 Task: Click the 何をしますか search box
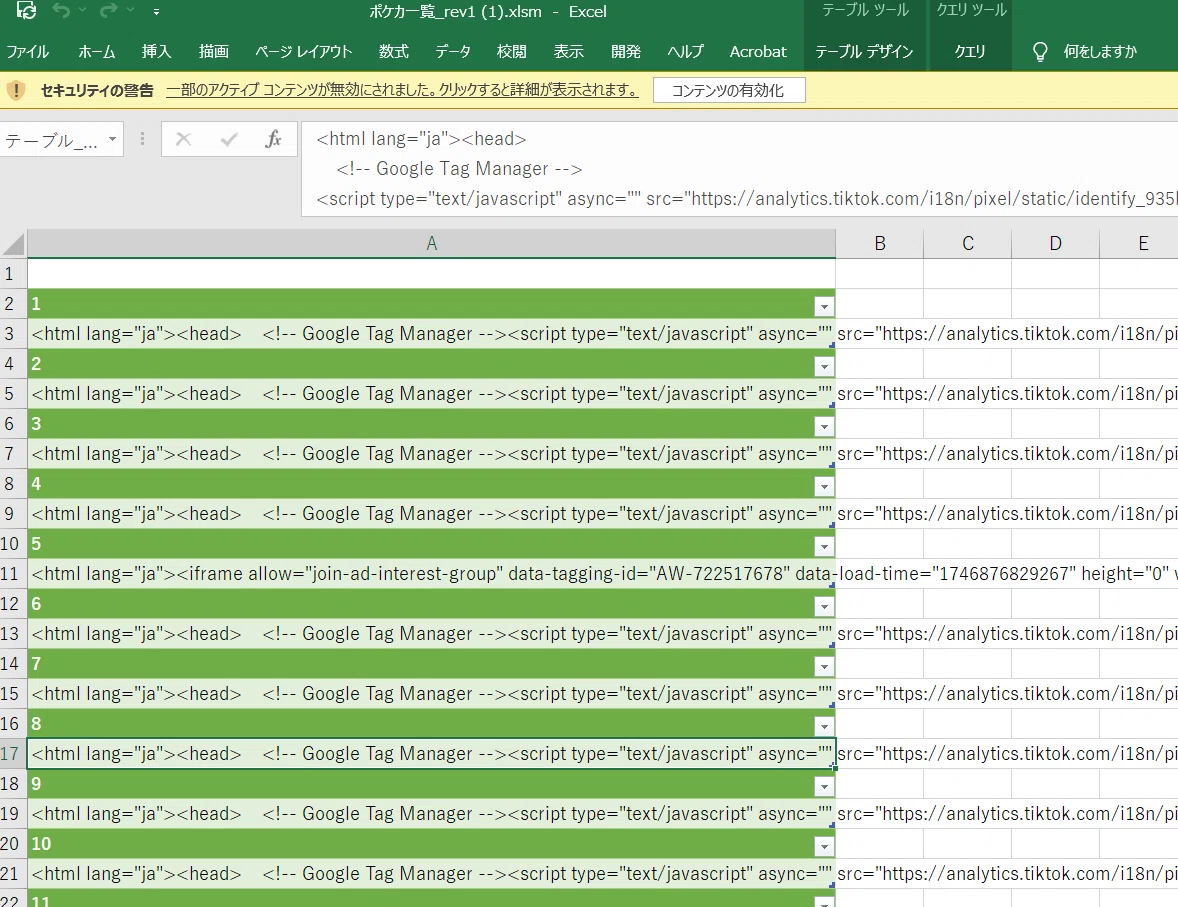pyautogui.click(x=1100, y=51)
